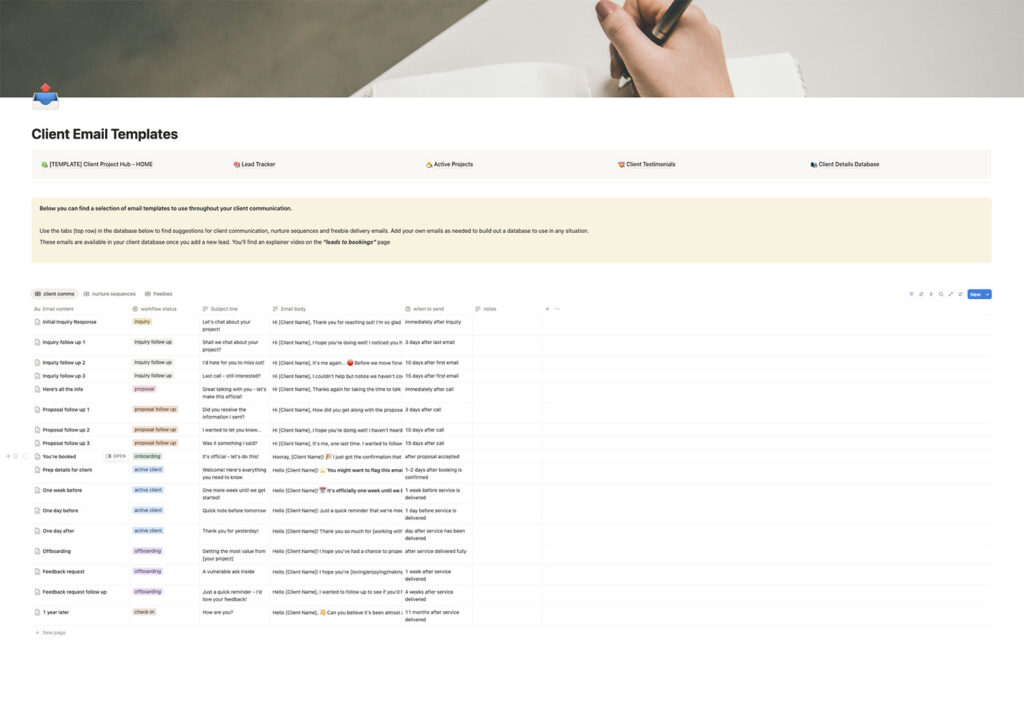The height and width of the screenshot is (702, 1024).
Task: Click the clock icon on the 'when to send' column
Action: [x=406, y=308]
